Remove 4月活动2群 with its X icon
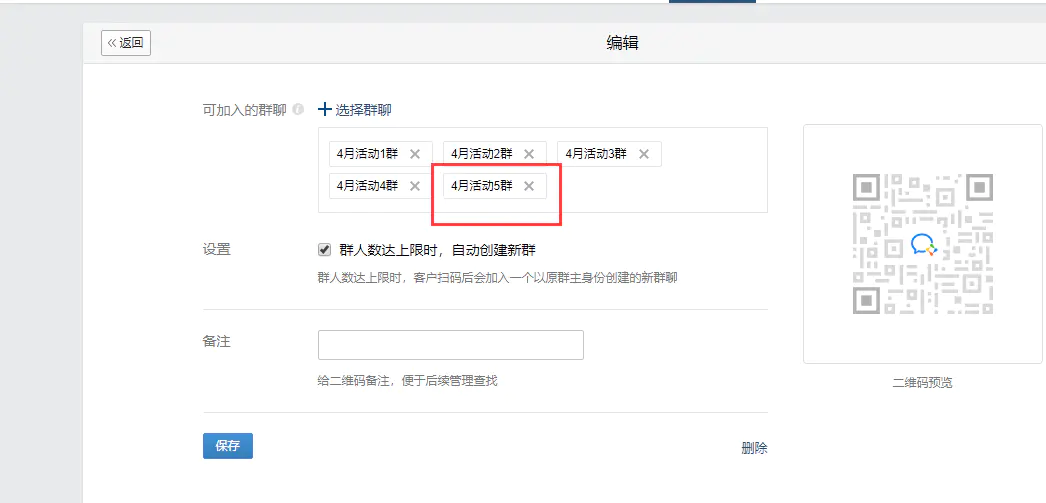The height and width of the screenshot is (503, 1046). click(x=529, y=154)
